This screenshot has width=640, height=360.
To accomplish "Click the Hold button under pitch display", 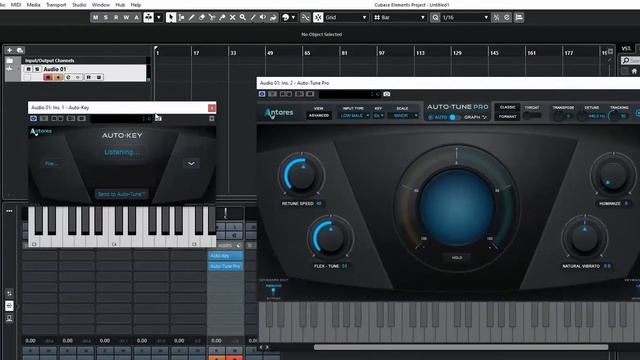I will 457,258.
